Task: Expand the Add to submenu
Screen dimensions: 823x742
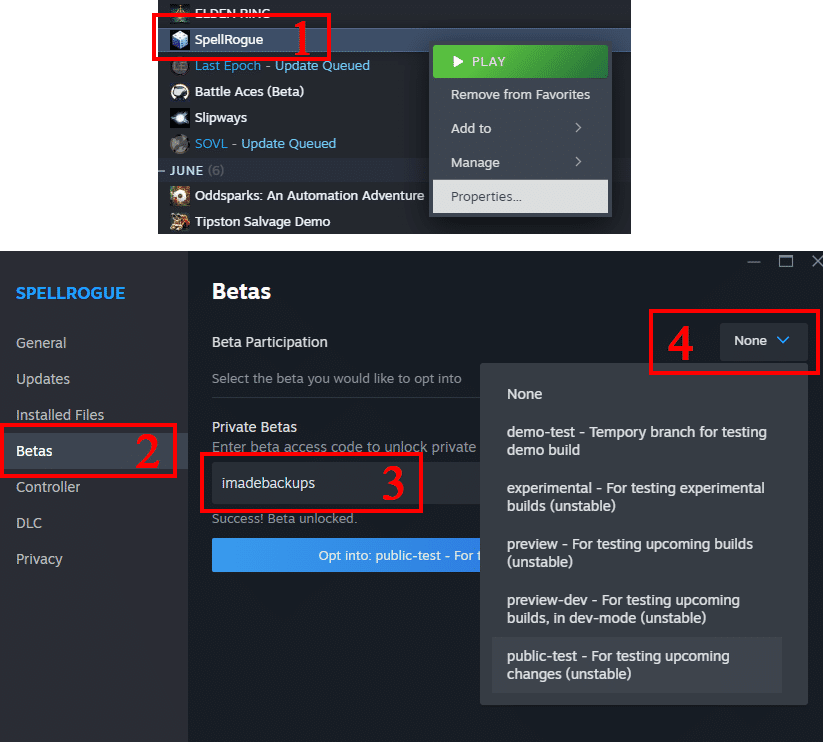Action: click(520, 128)
